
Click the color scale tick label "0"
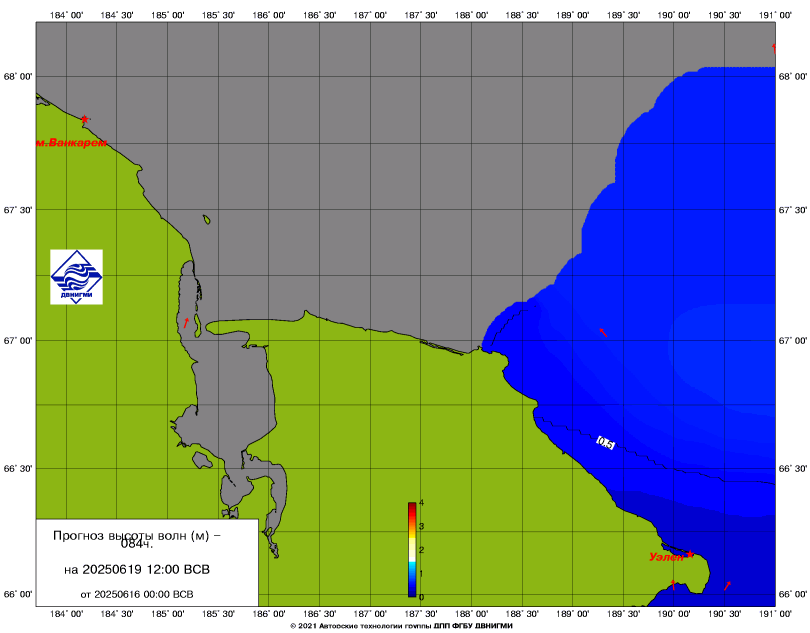[422, 597]
